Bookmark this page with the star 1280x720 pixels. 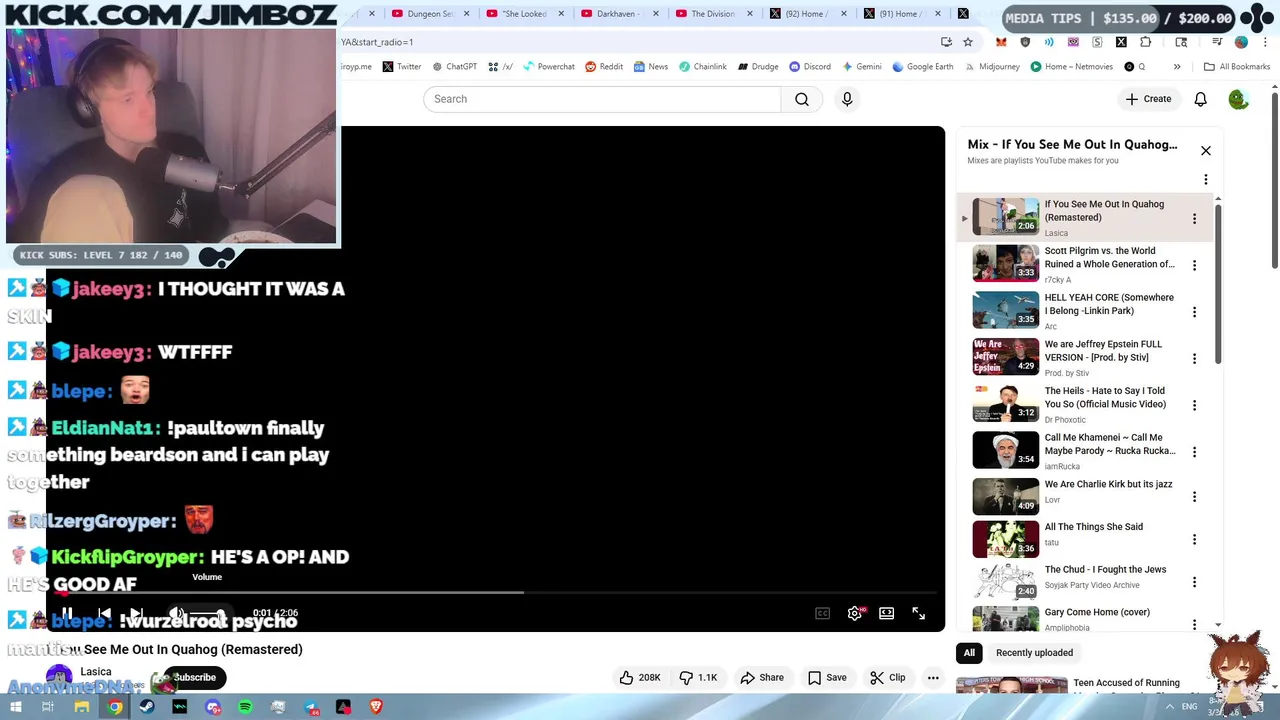968,42
